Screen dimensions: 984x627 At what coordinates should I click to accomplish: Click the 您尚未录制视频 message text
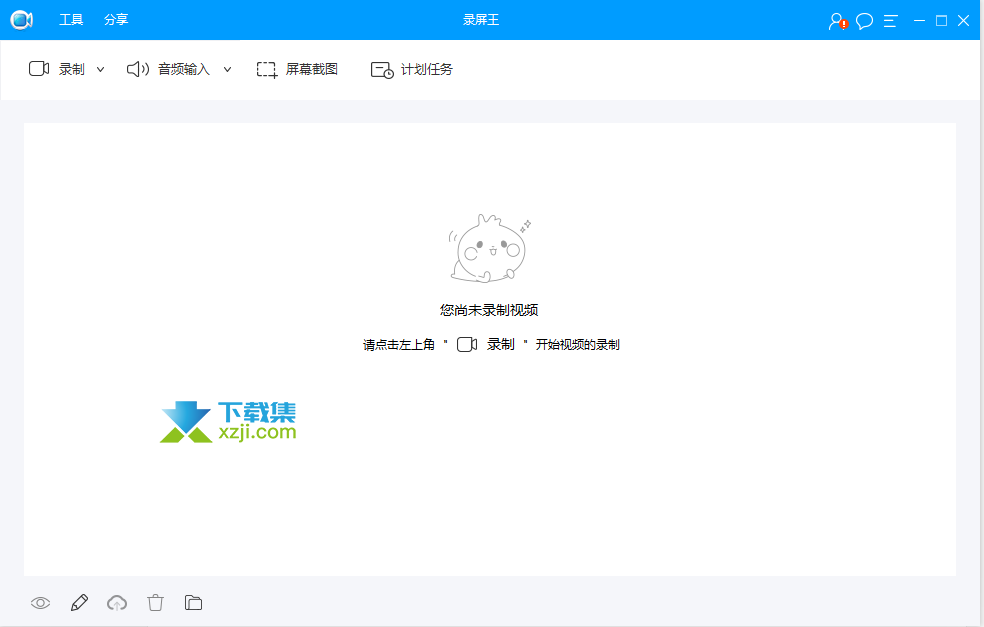point(489,310)
